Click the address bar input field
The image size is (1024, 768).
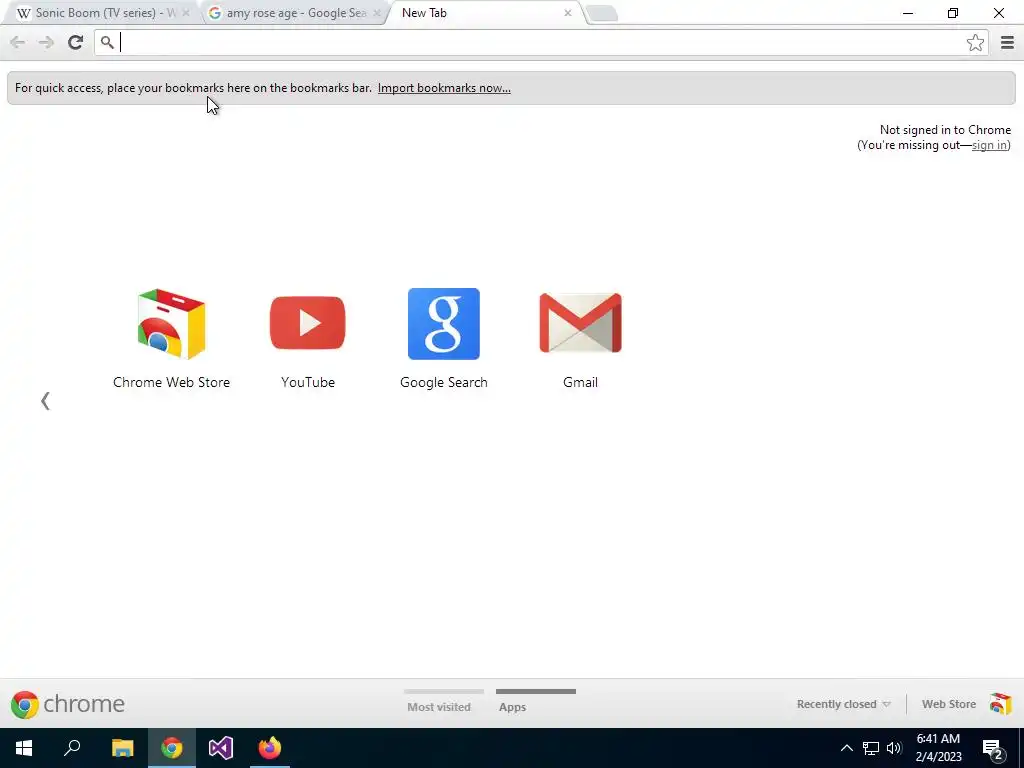(x=542, y=42)
